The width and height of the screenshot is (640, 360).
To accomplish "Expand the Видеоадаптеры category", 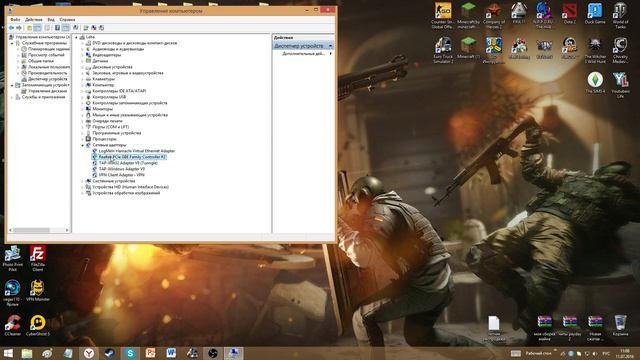I will coord(82,55).
